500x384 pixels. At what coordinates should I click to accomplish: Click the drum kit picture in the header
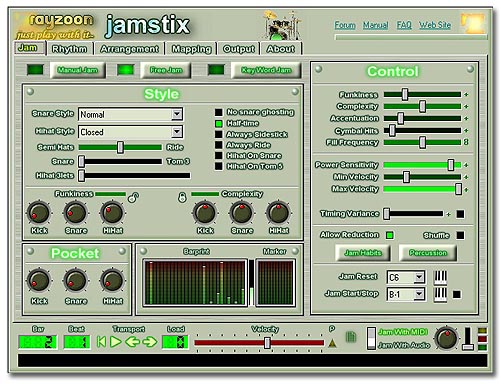pyautogui.click(x=282, y=25)
